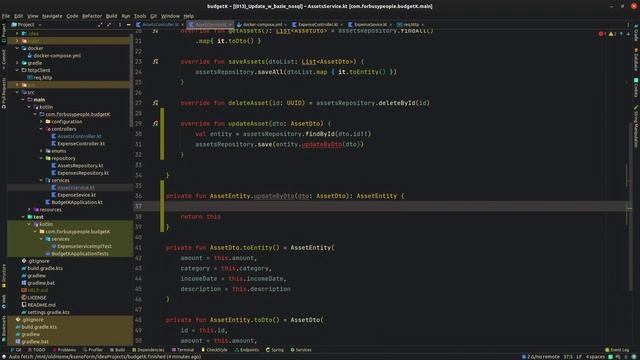Screen dimensions: 640x360
Task: Open the Terminal tool window
Action: [x=183, y=350]
